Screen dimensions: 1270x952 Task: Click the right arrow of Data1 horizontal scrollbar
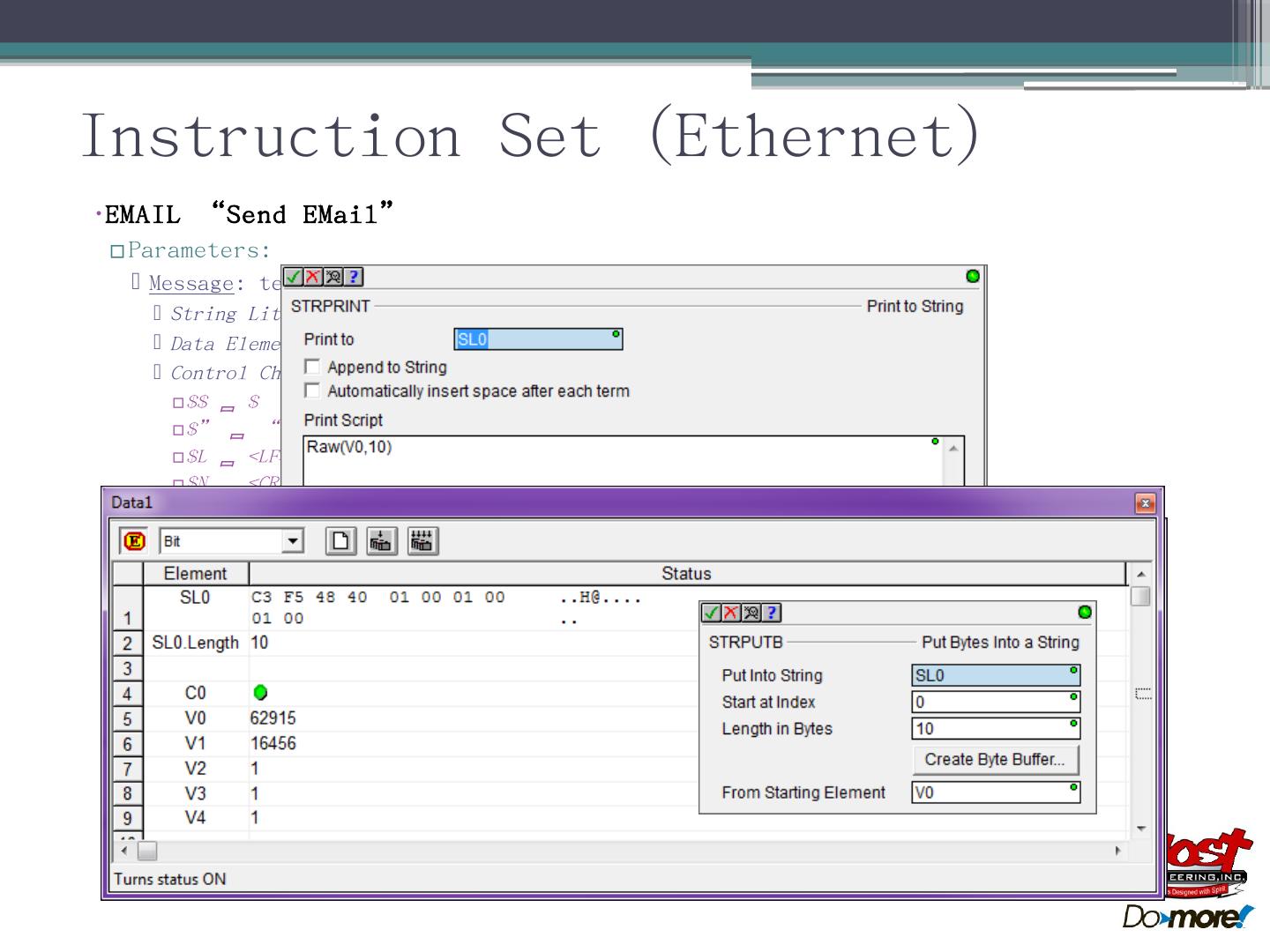point(1118,851)
